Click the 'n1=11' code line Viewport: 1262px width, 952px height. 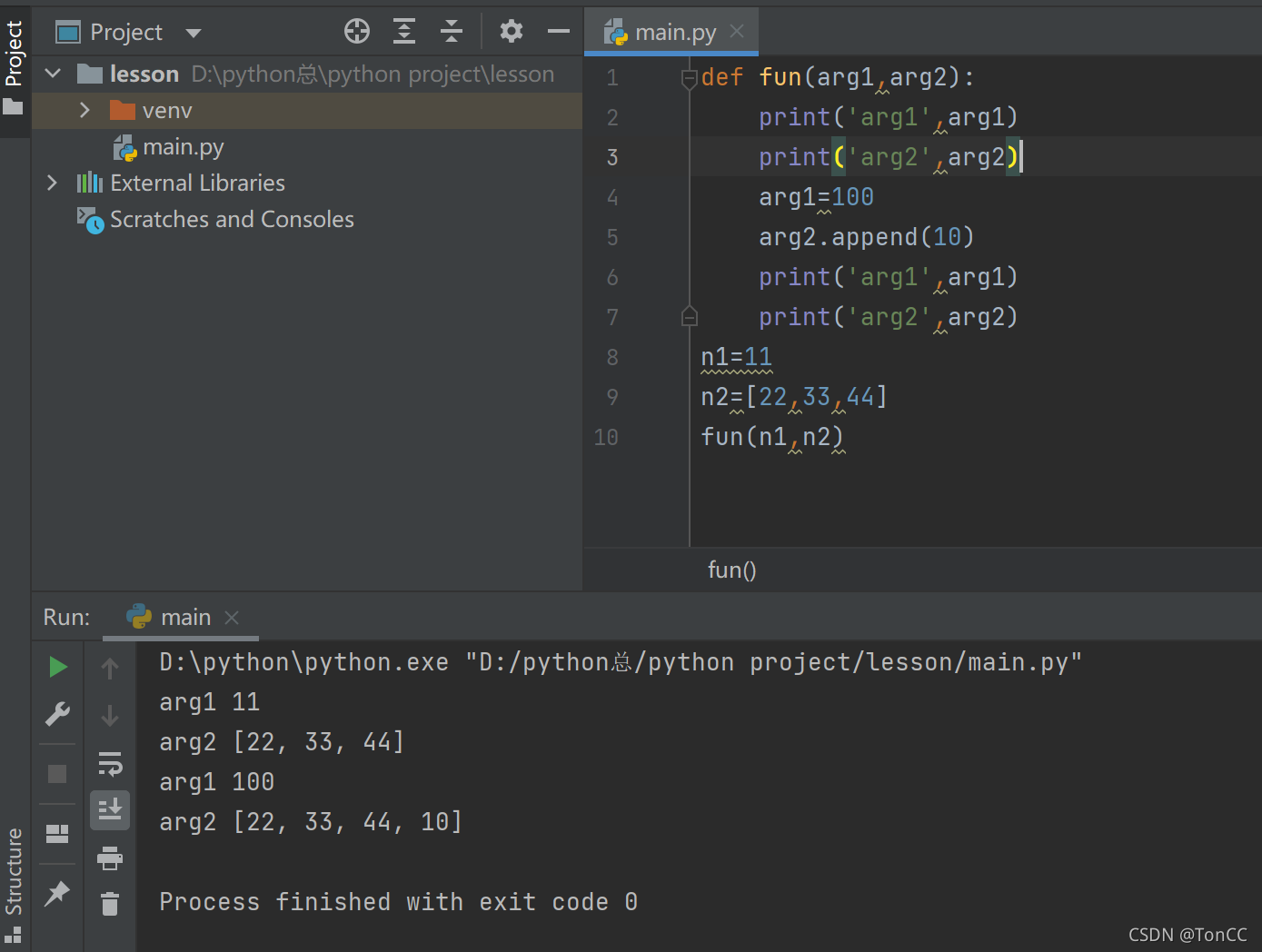click(x=737, y=357)
